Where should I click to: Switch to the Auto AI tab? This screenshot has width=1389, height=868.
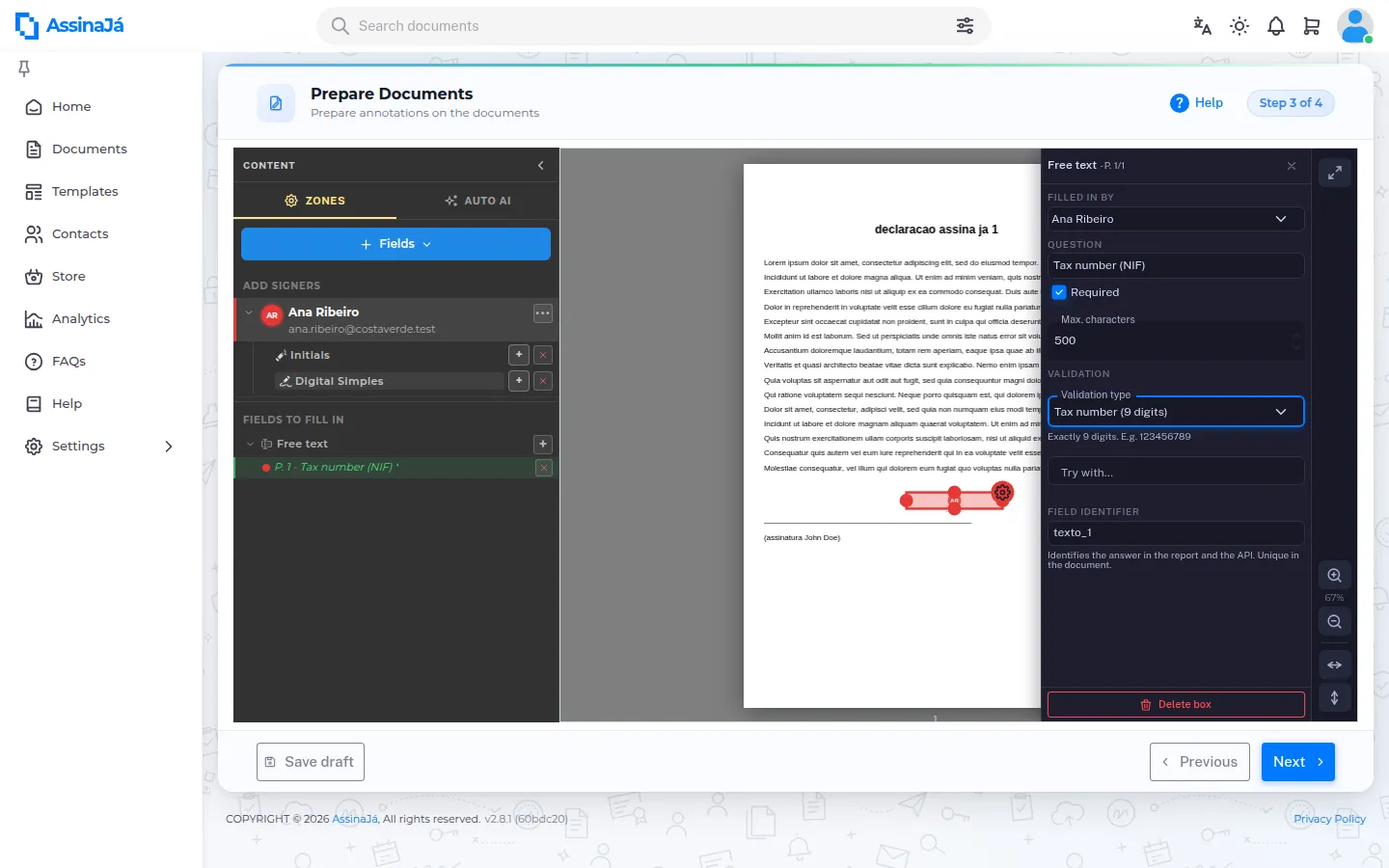tap(478, 201)
